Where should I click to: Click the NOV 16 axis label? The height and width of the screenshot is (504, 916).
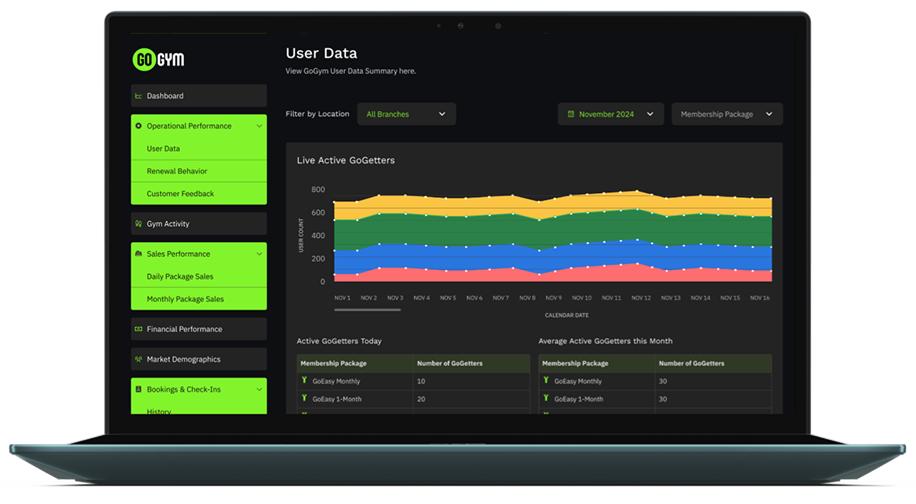[759, 298]
